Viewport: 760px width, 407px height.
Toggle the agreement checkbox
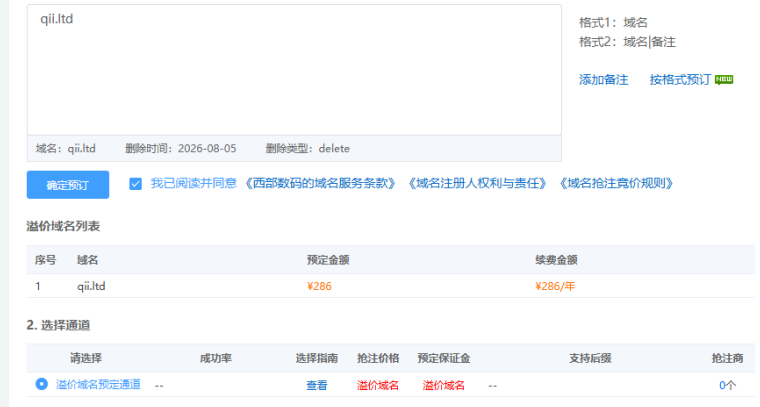pyautogui.click(x=135, y=184)
